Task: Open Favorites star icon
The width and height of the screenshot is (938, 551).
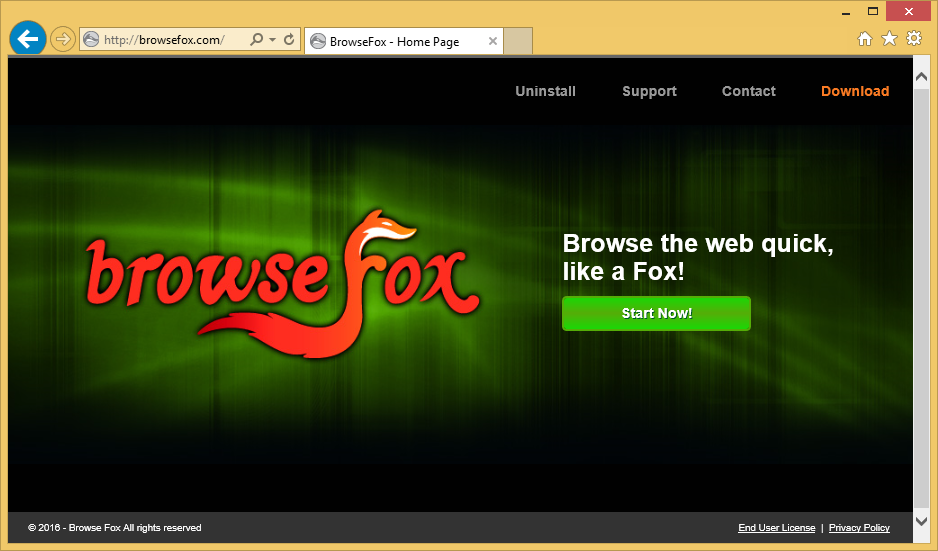Action: (x=889, y=39)
